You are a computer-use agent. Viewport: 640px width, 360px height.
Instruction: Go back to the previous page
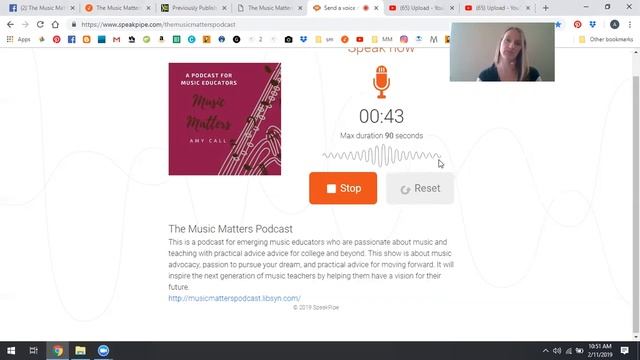click(10, 24)
